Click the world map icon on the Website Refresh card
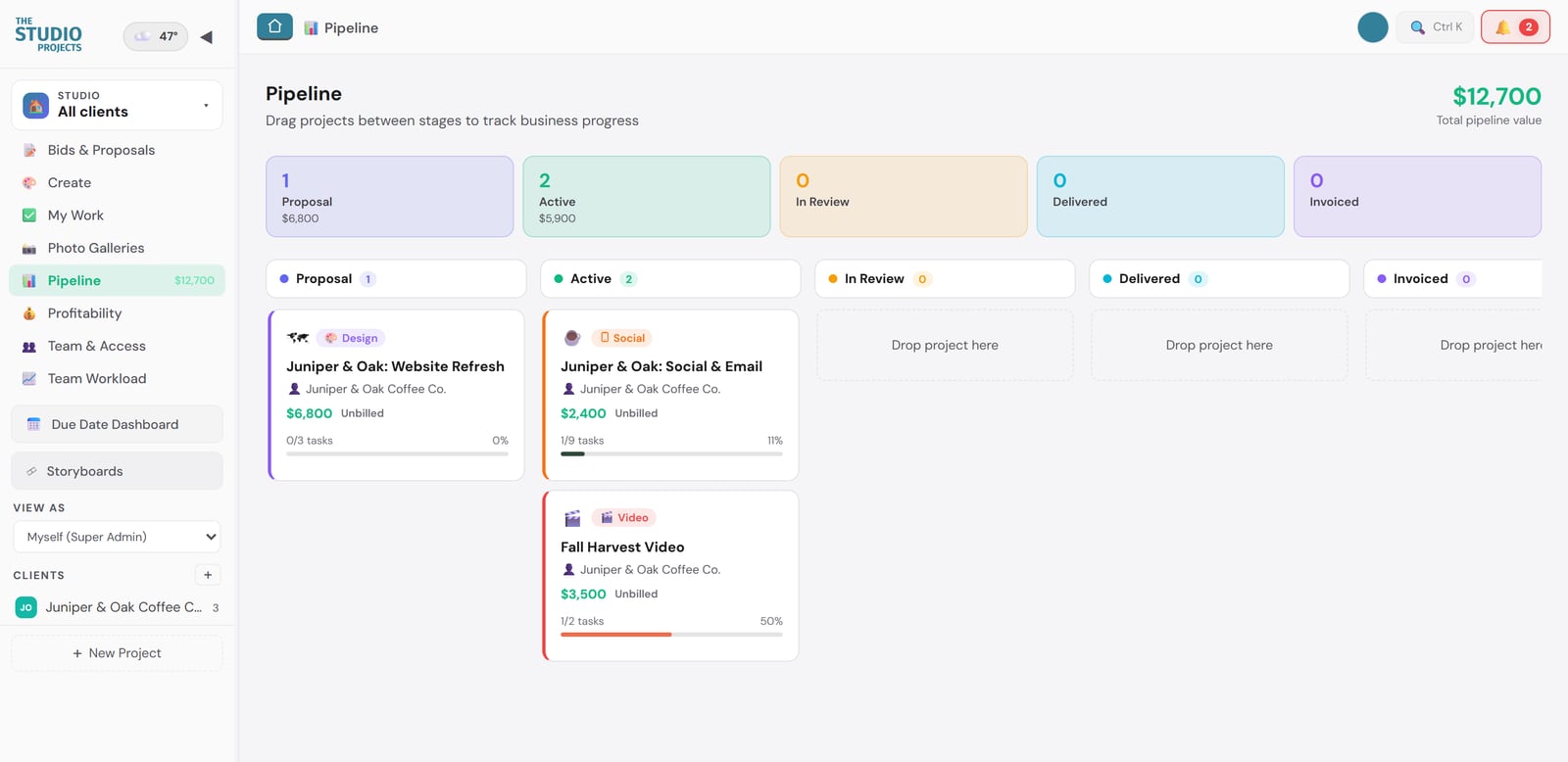 [298, 338]
